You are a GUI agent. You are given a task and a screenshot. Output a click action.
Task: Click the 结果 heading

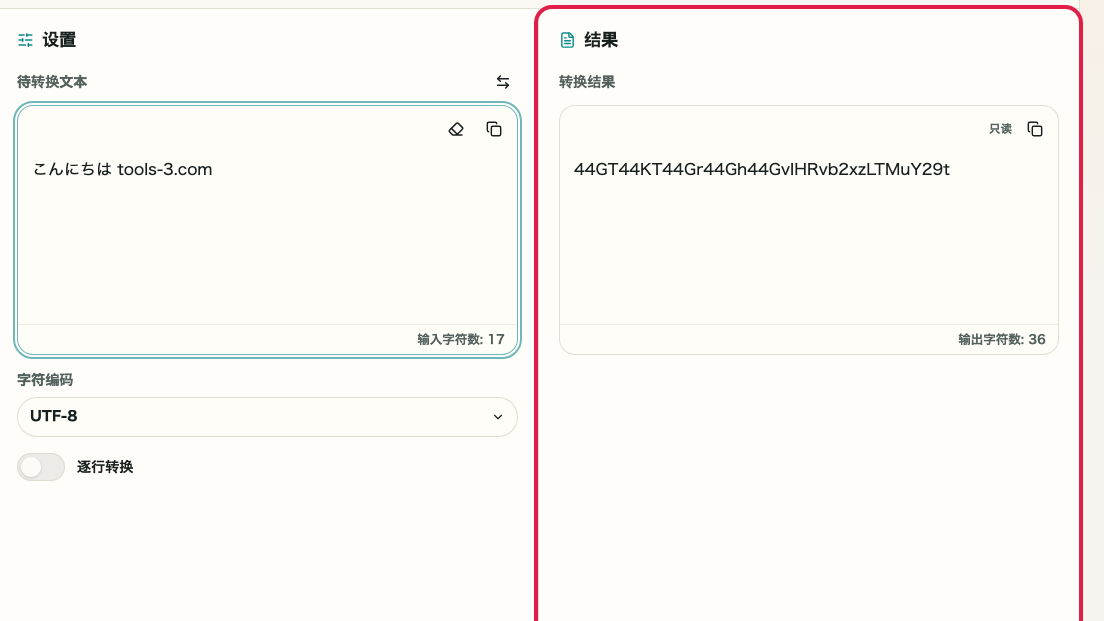pos(601,40)
